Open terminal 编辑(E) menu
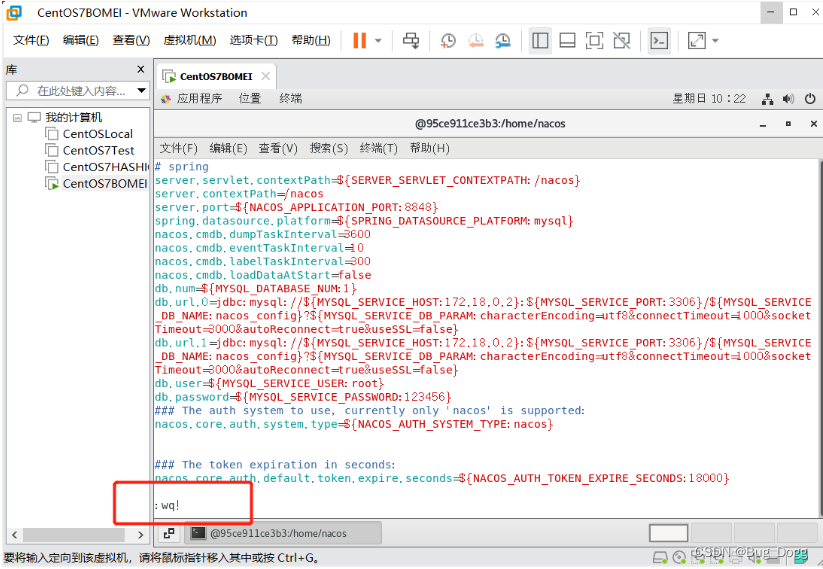Screen dimensions: 823x569 coord(228,149)
